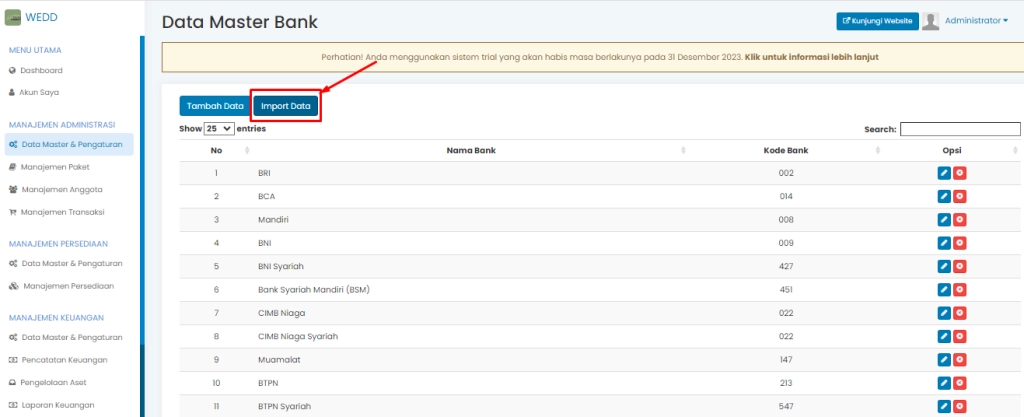Click the Tambah Data button
This screenshot has width=1024, height=417.
click(x=215, y=106)
